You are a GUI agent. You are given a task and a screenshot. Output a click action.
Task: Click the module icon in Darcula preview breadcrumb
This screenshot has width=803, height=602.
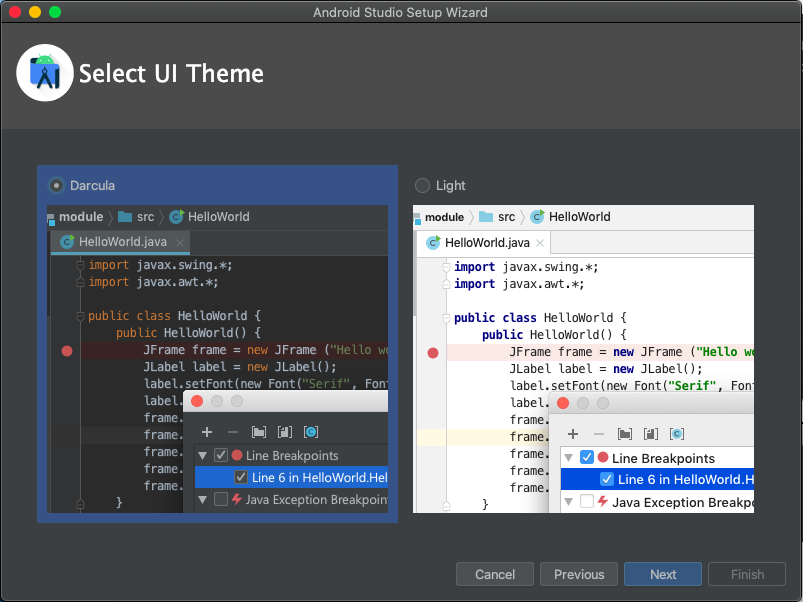point(51,219)
